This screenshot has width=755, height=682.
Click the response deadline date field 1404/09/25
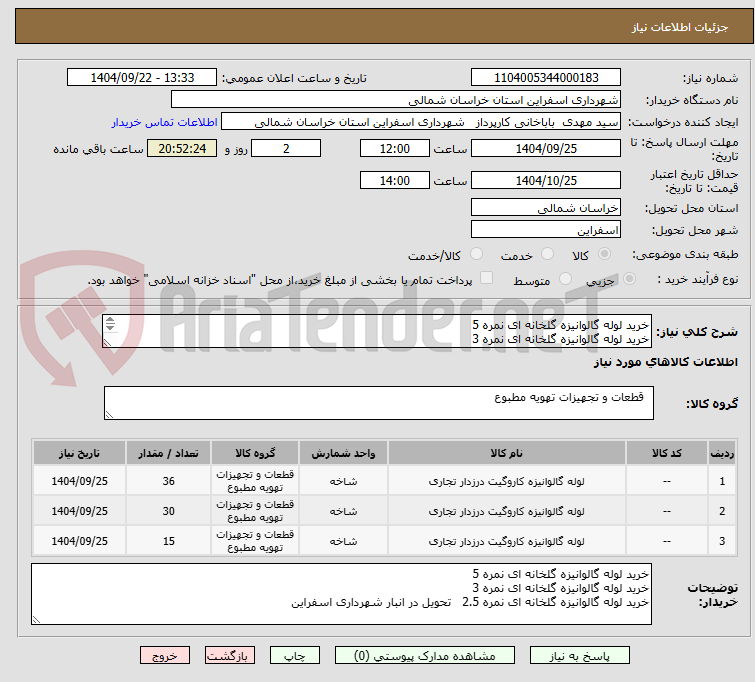click(x=545, y=149)
